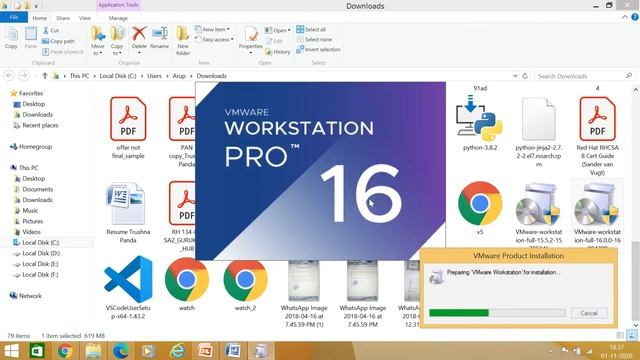Select Local Disk (F:) in the sidebar

pyautogui.click(x=40, y=275)
